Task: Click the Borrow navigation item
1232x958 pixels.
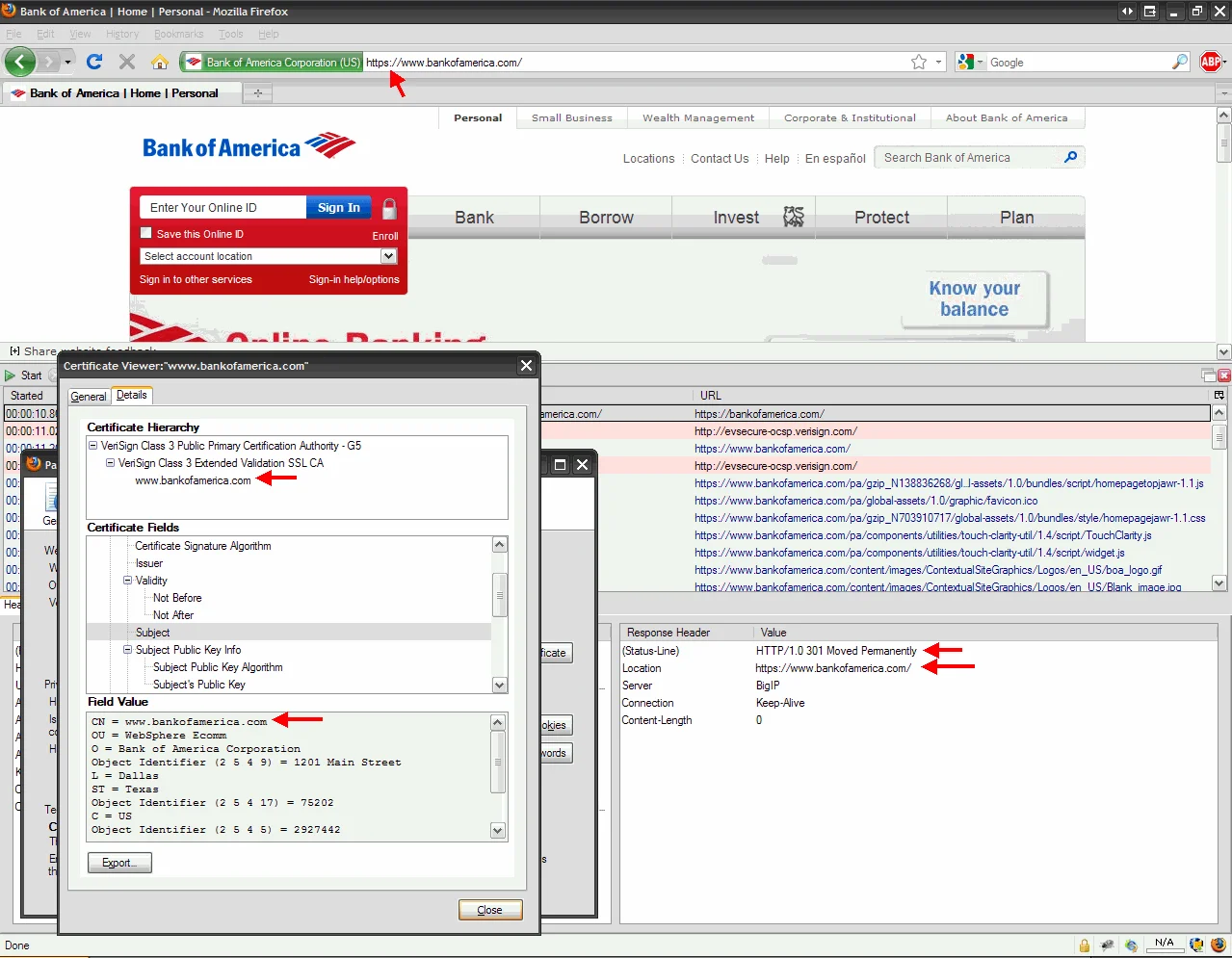Action: 606,218
